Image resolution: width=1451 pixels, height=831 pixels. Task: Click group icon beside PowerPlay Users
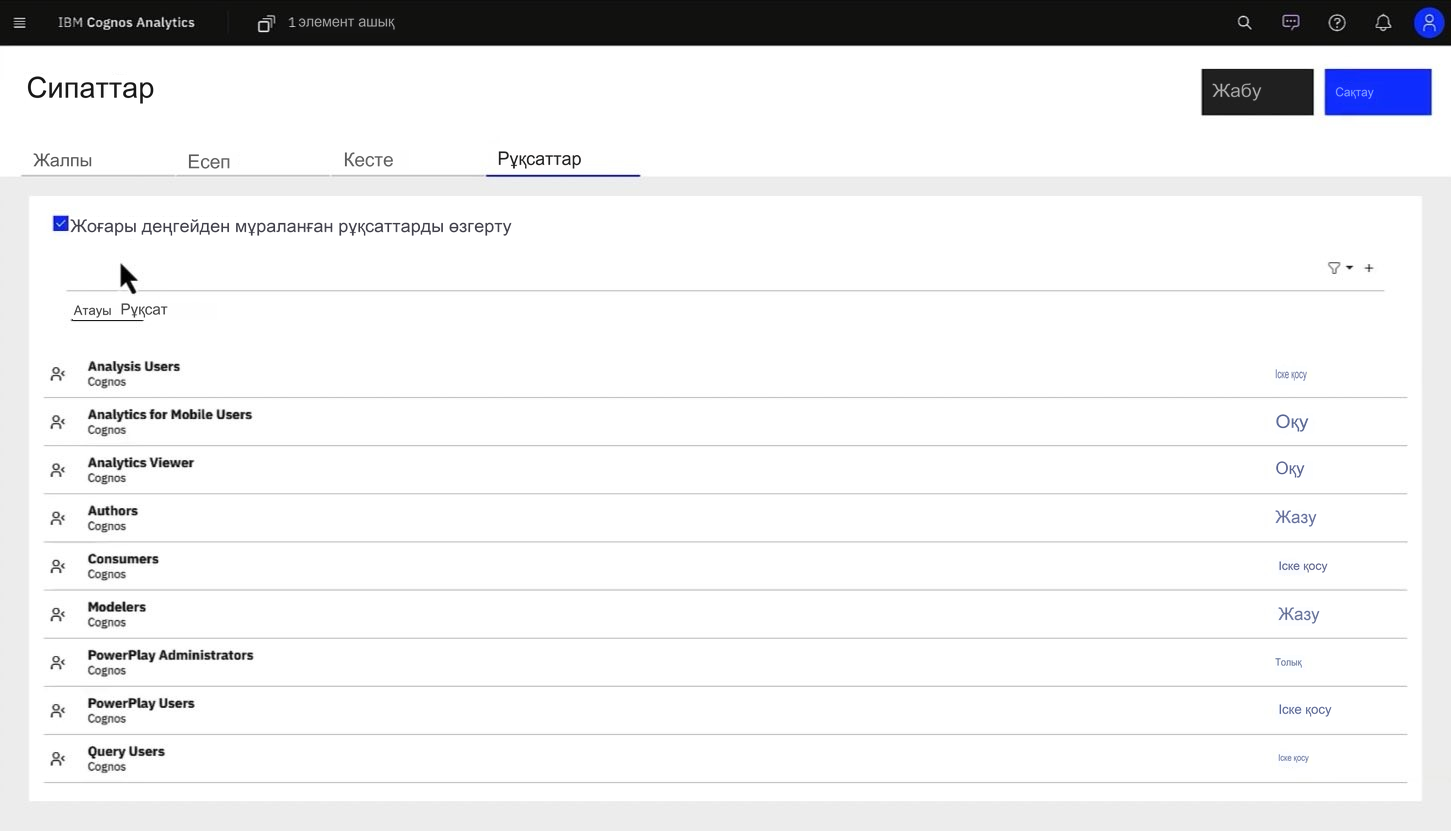click(58, 710)
